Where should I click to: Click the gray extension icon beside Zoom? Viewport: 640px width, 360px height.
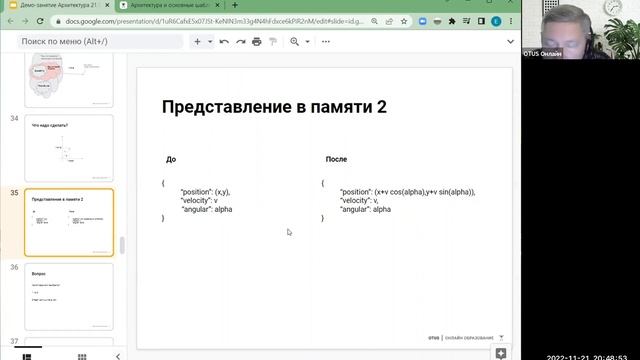(437, 21)
